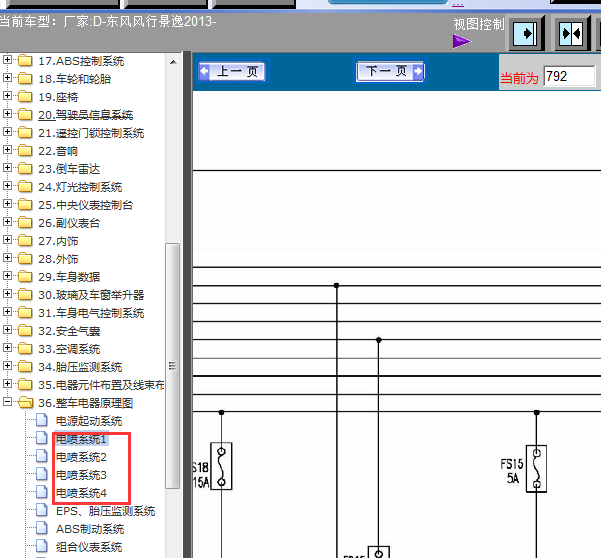Select the 26.副仪表台 tree item
The width and height of the screenshot is (601, 558).
click(69, 223)
